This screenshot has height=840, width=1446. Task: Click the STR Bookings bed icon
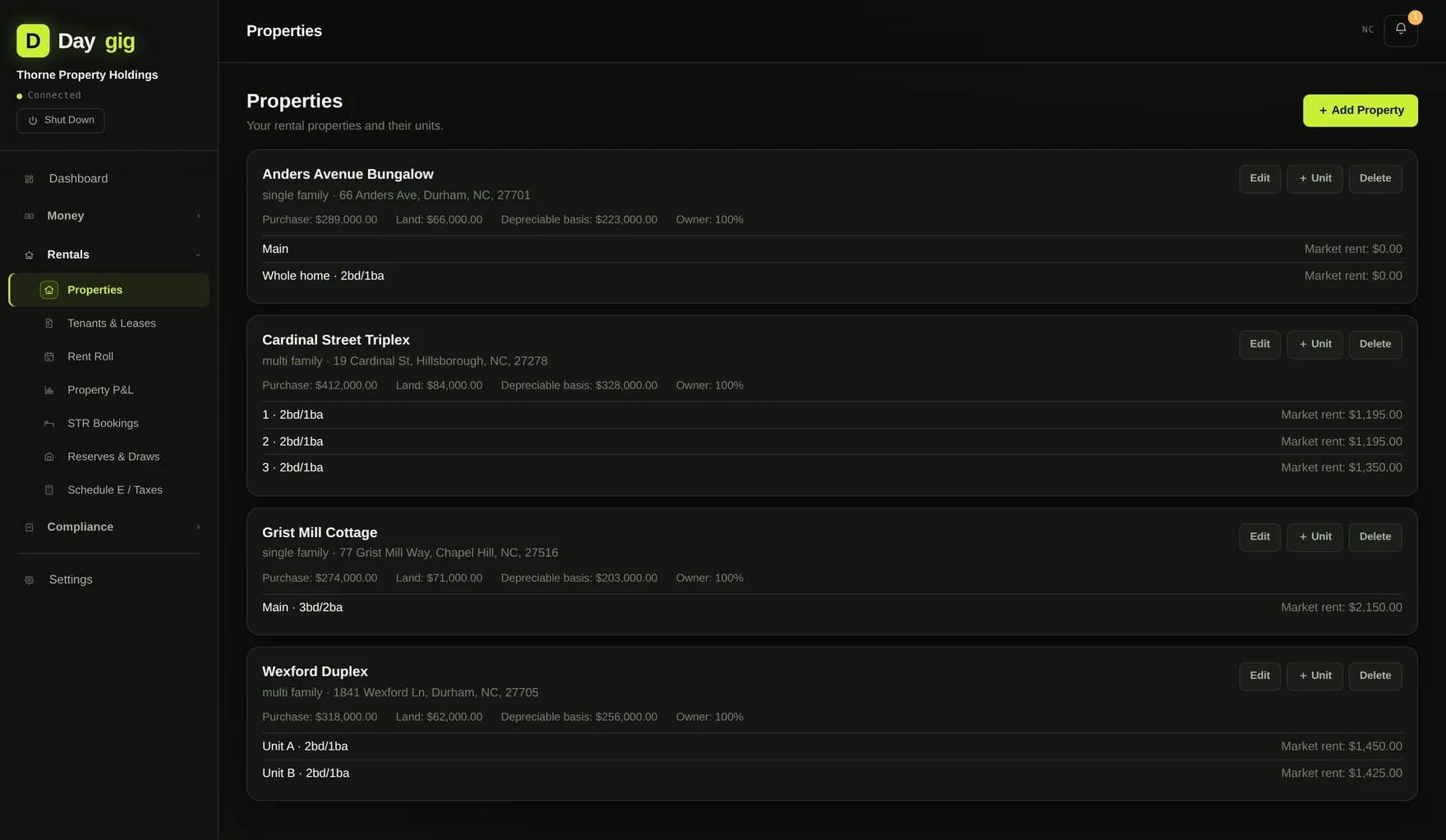[49, 424]
